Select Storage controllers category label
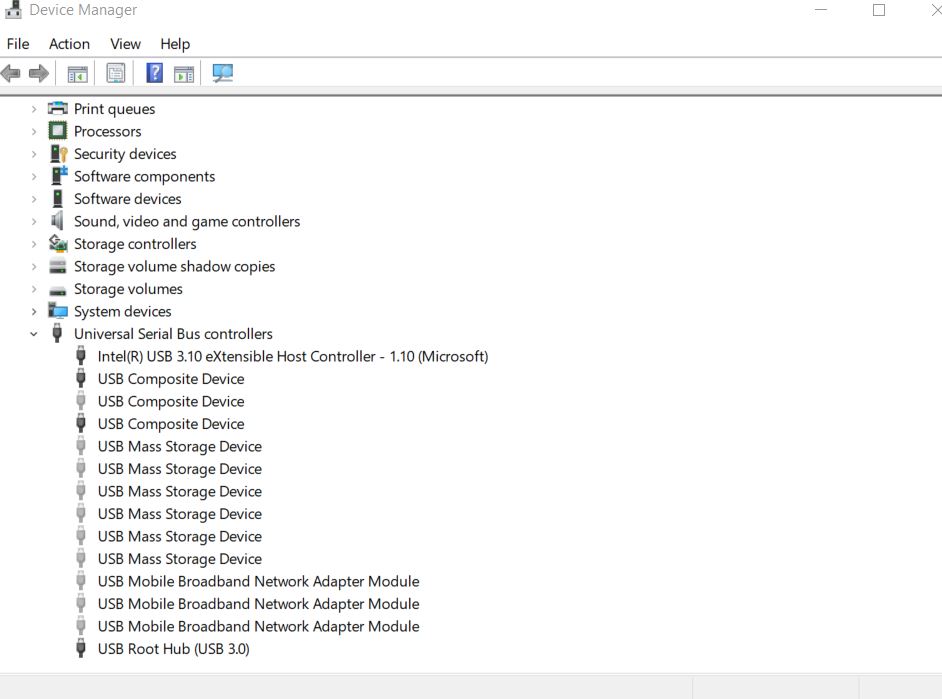The image size is (942, 699). tap(135, 244)
